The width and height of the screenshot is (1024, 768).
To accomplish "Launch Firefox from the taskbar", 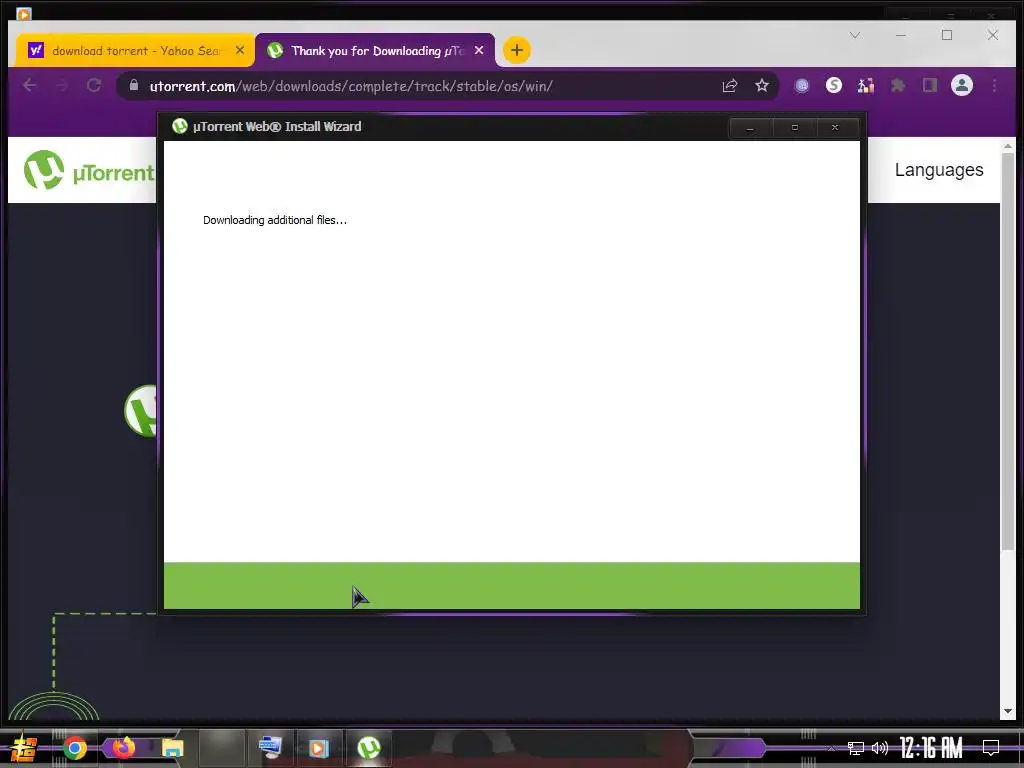I will coord(123,748).
